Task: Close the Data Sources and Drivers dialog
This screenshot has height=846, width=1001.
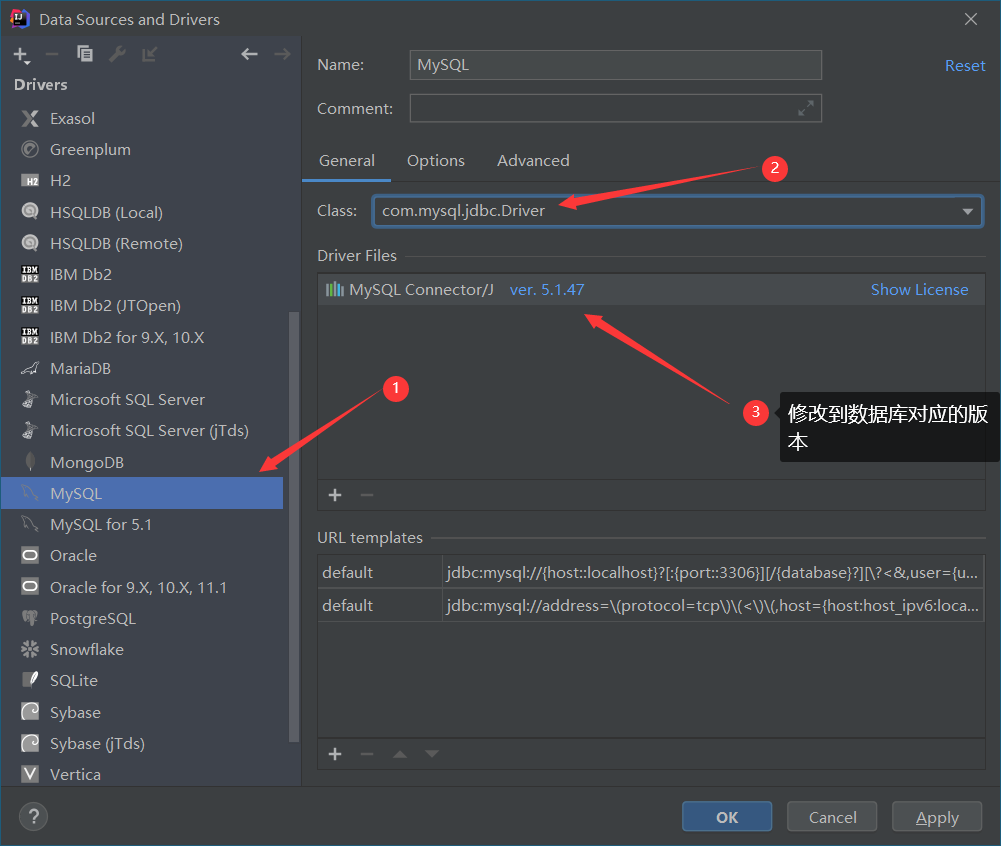Action: click(971, 19)
